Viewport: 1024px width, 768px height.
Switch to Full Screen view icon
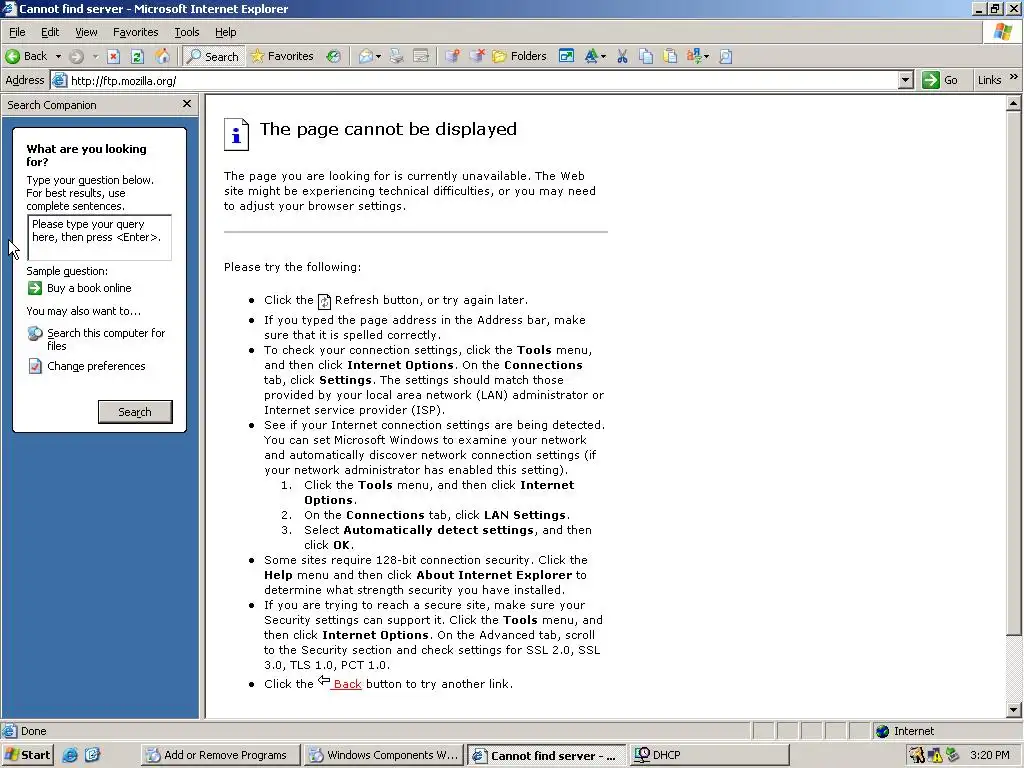click(566, 57)
